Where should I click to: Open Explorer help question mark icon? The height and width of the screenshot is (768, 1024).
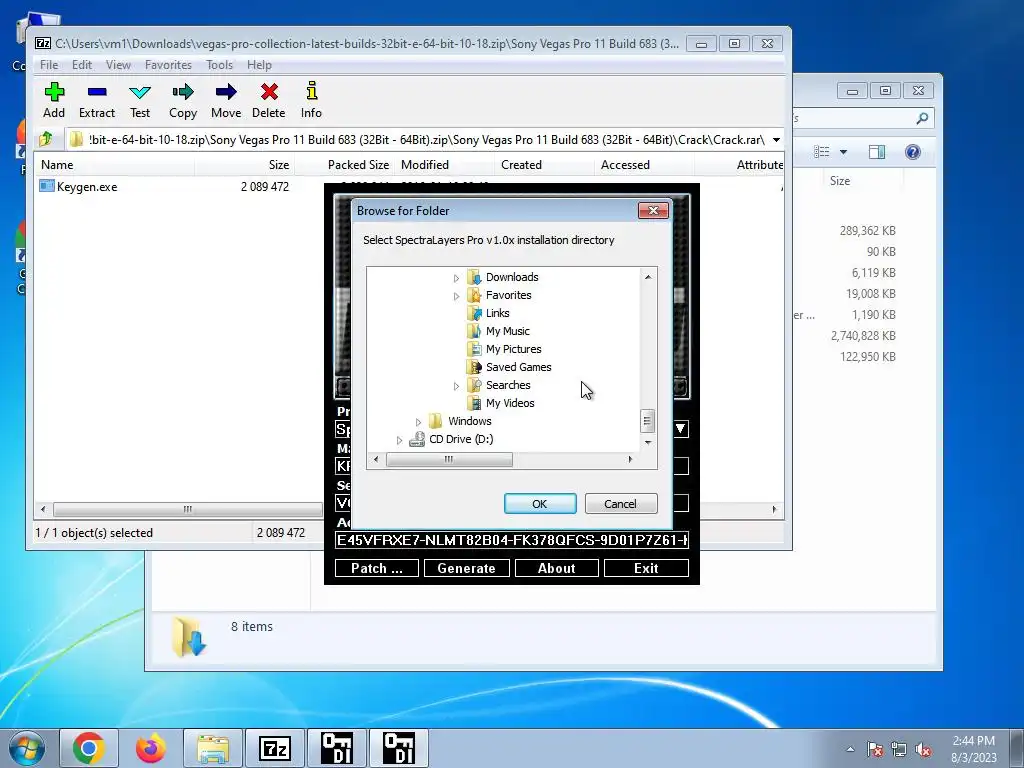[912, 152]
